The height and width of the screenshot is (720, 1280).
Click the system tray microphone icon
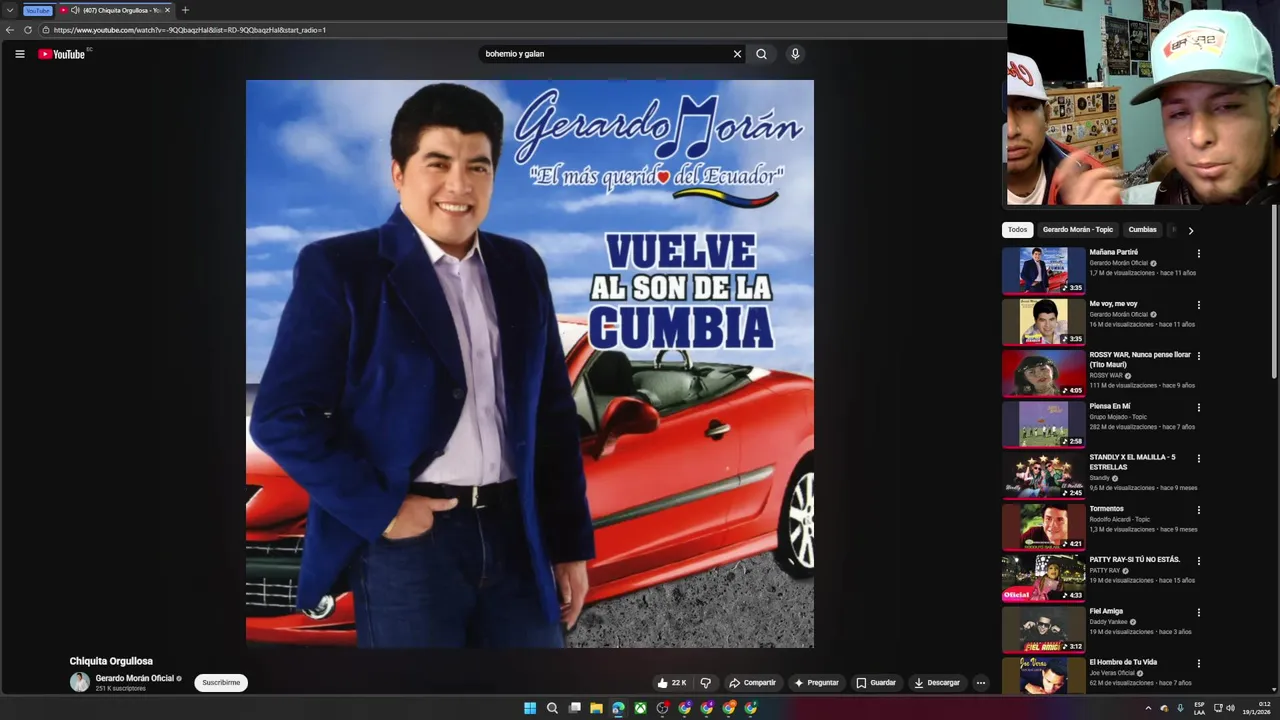pos(1180,708)
